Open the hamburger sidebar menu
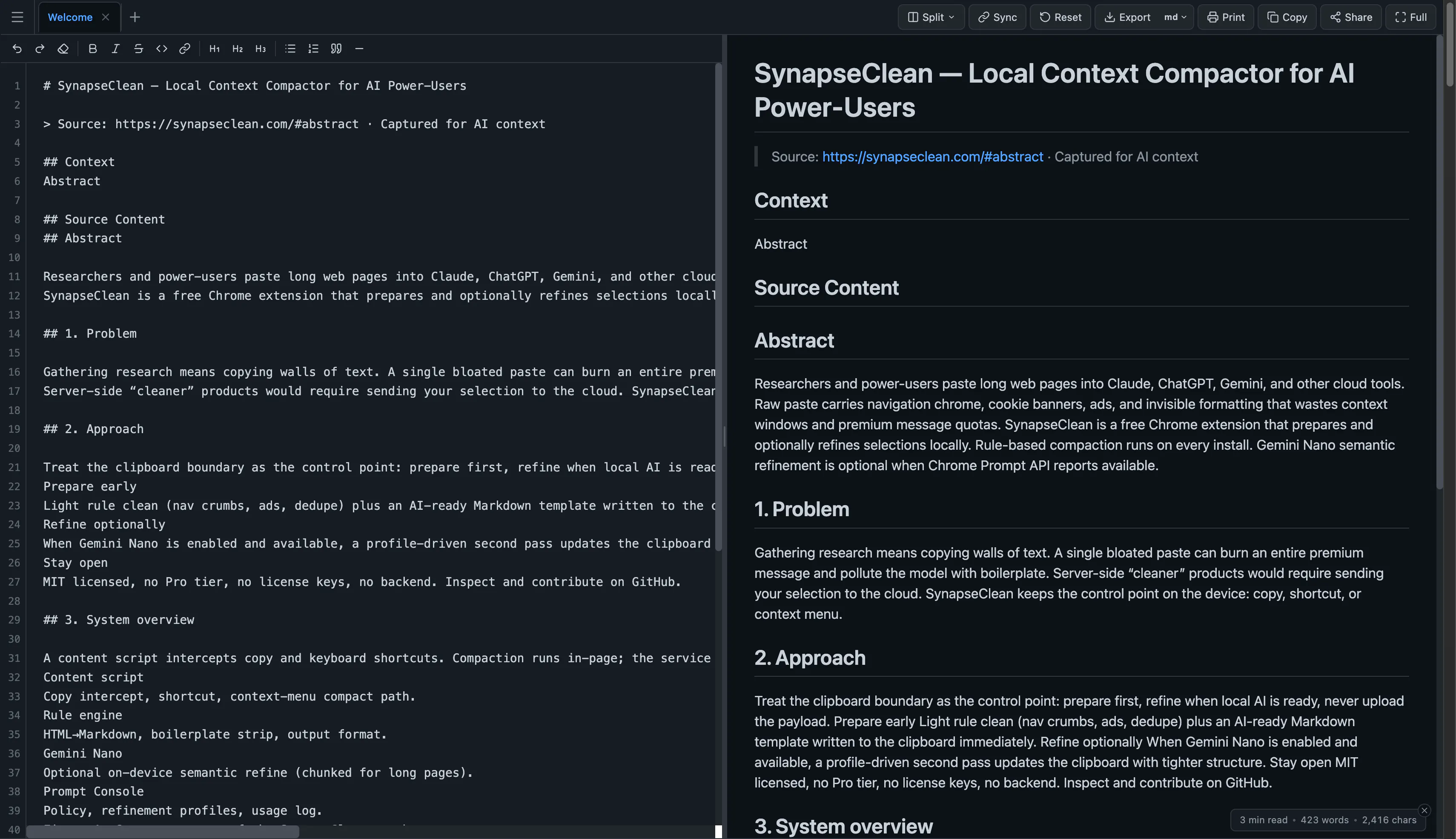Viewport: 1456px width, 839px height. 17,17
